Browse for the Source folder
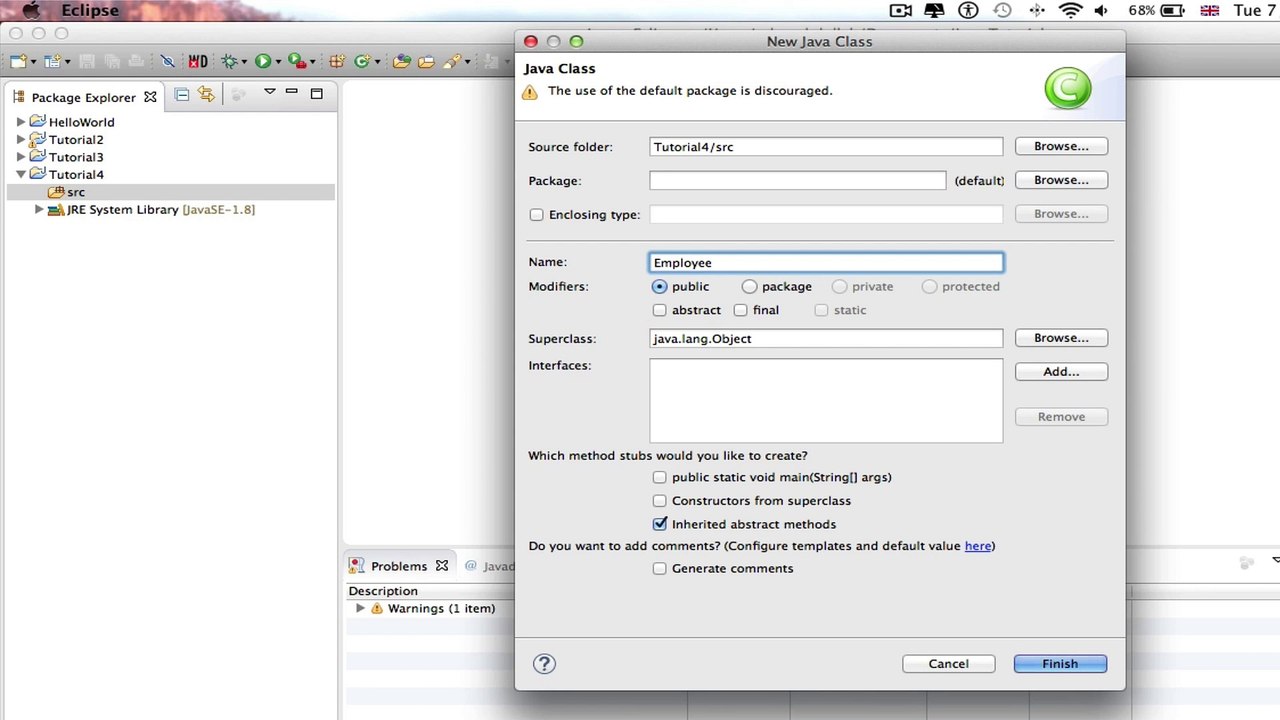This screenshot has height=720, width=1280. tap(1061, 146)
